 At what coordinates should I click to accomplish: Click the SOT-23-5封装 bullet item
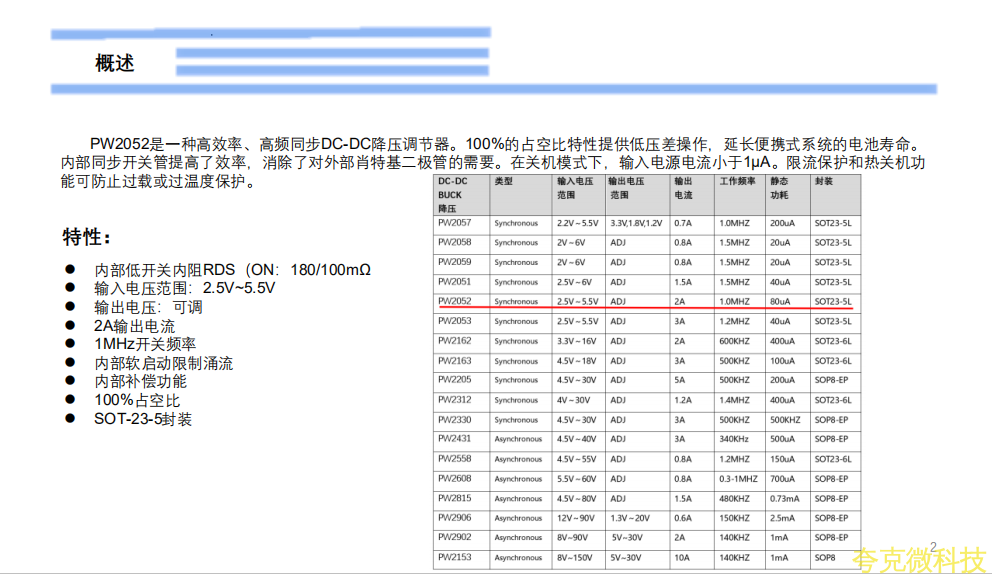(x=143, y=418)
